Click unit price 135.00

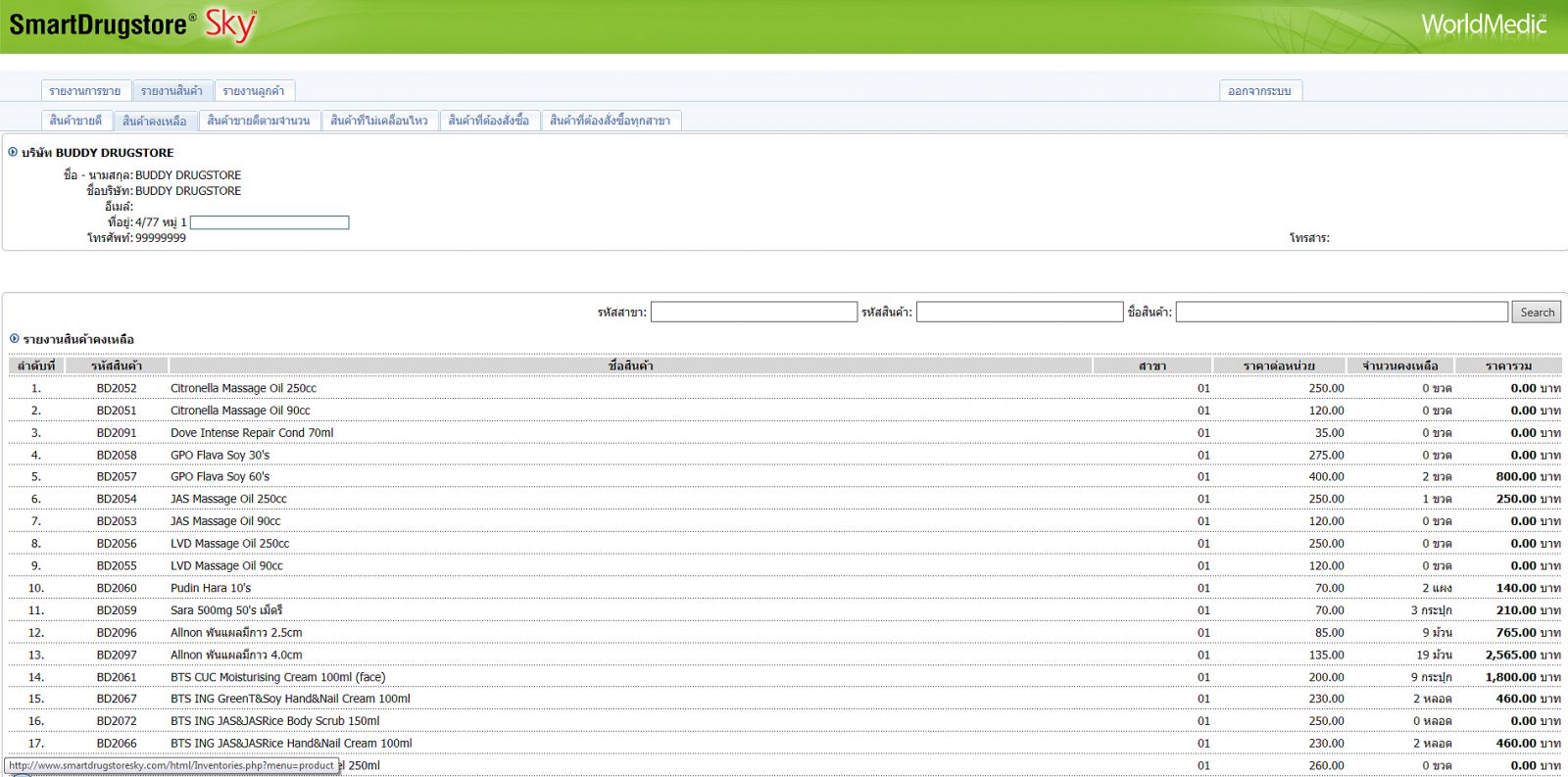pyautogui.click(x=1326, y=655)
